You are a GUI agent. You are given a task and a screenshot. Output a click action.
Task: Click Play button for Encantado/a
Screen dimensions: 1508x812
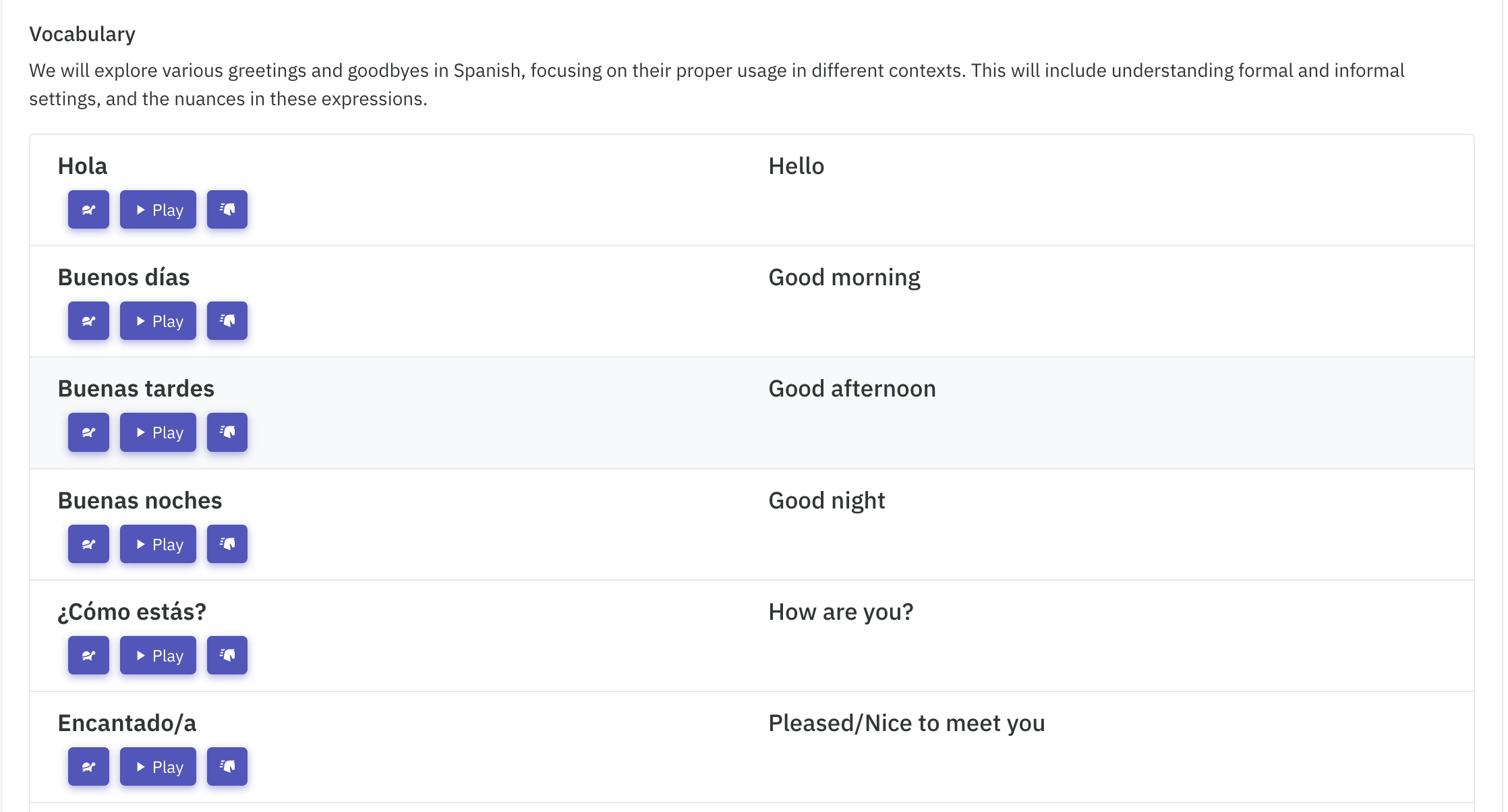(x=158, y=767)
